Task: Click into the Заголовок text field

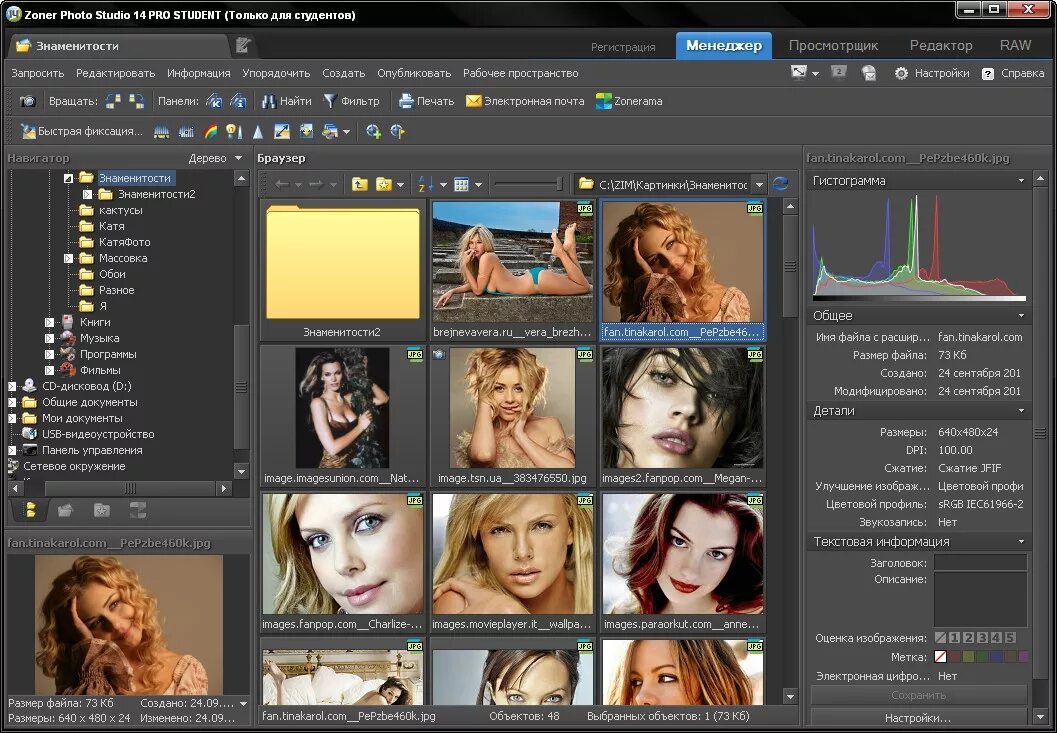Action: tap(979, 563)
